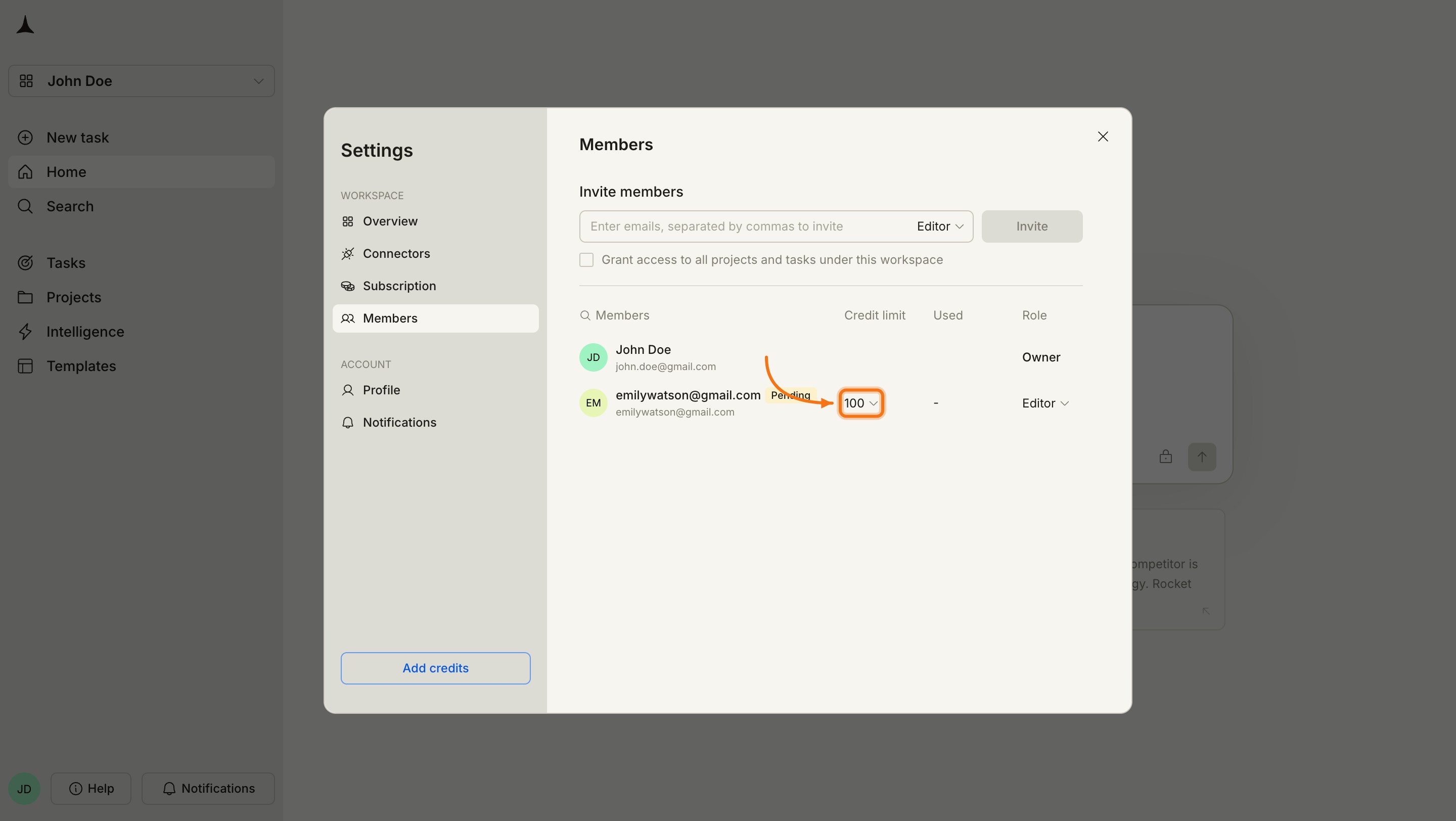Select Subscription in Settings
1456x821 pixels.
click(435, 286)
